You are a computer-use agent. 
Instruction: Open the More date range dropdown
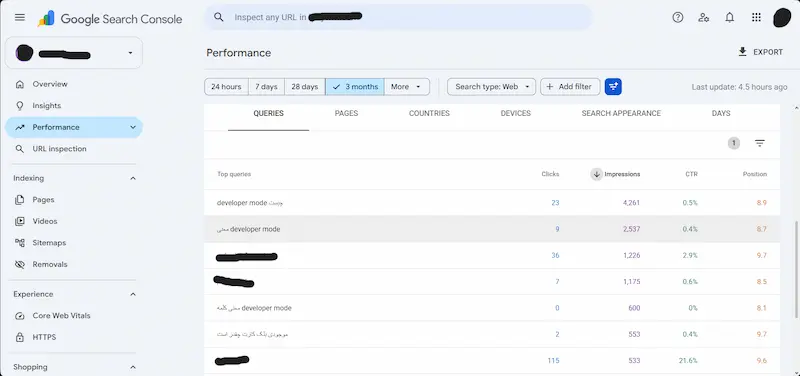407,87
